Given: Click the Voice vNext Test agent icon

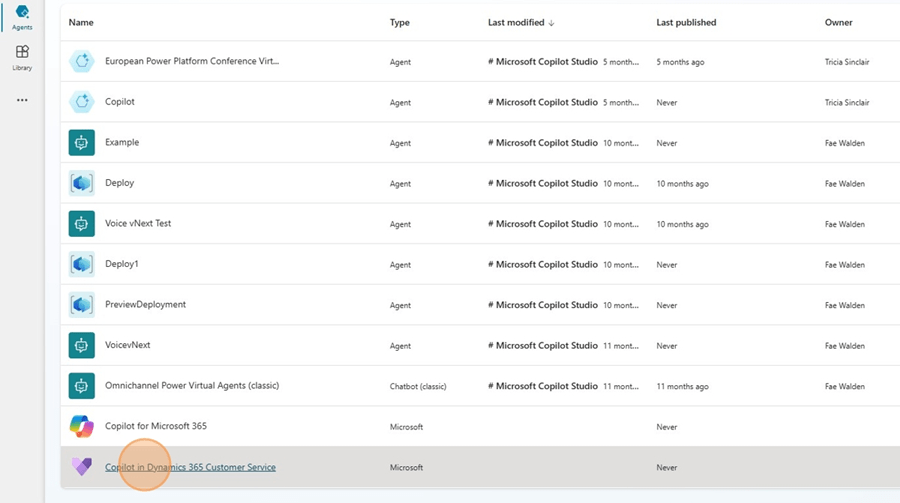Looking at the screenshot, I should point(81,224).
